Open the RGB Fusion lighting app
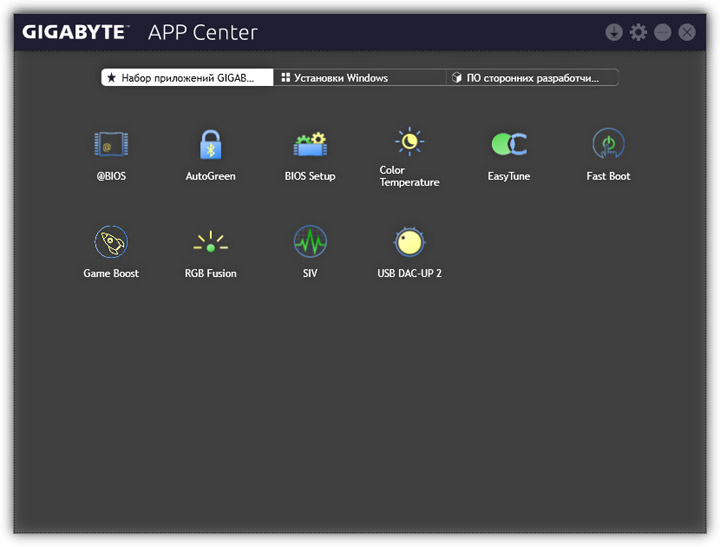 point(210,242)
